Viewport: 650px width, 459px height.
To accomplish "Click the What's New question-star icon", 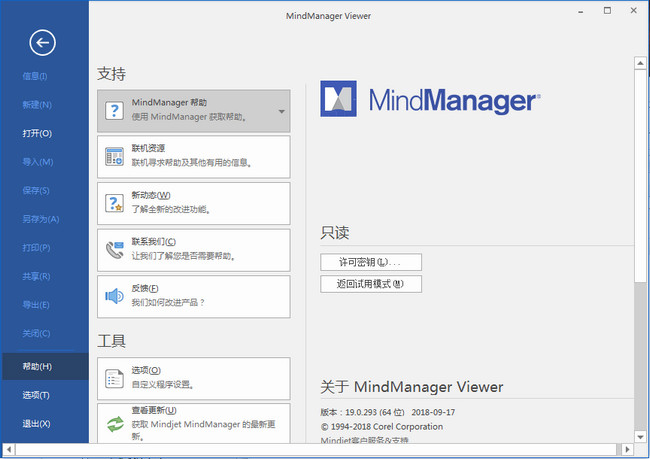I will [x=114, y=203].
